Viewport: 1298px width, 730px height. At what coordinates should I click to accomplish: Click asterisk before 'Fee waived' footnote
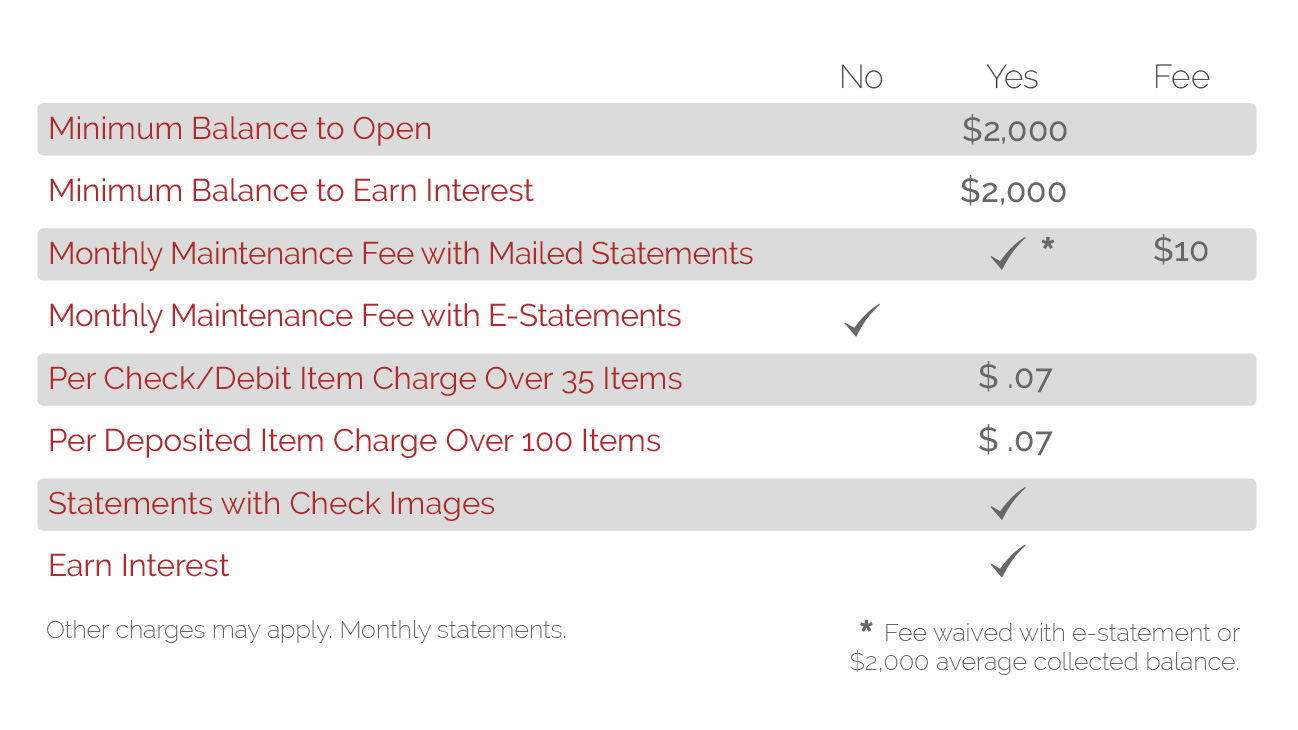866,627
